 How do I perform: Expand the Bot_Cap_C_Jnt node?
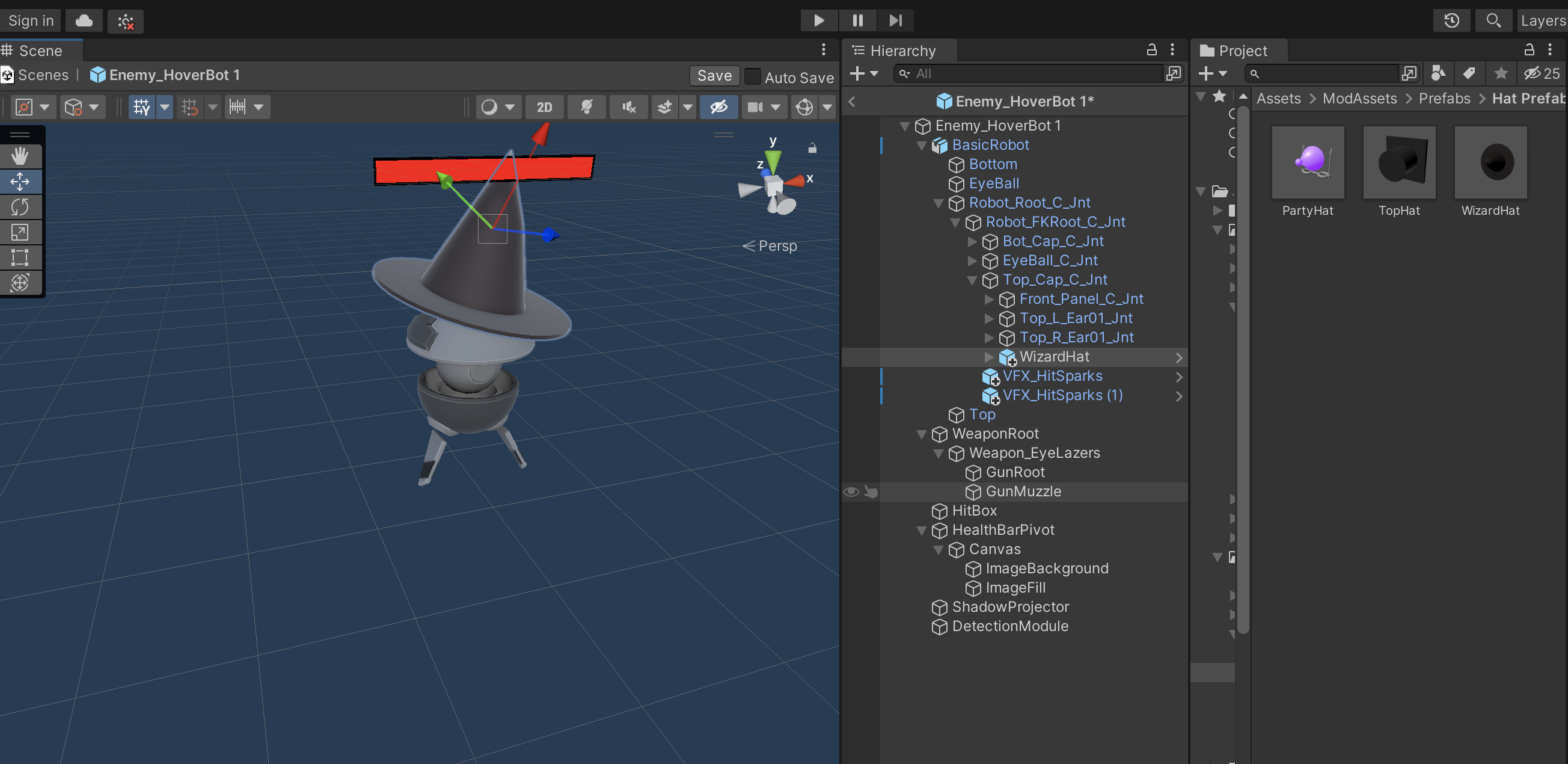pyautogui.click(x=972, y=242)
